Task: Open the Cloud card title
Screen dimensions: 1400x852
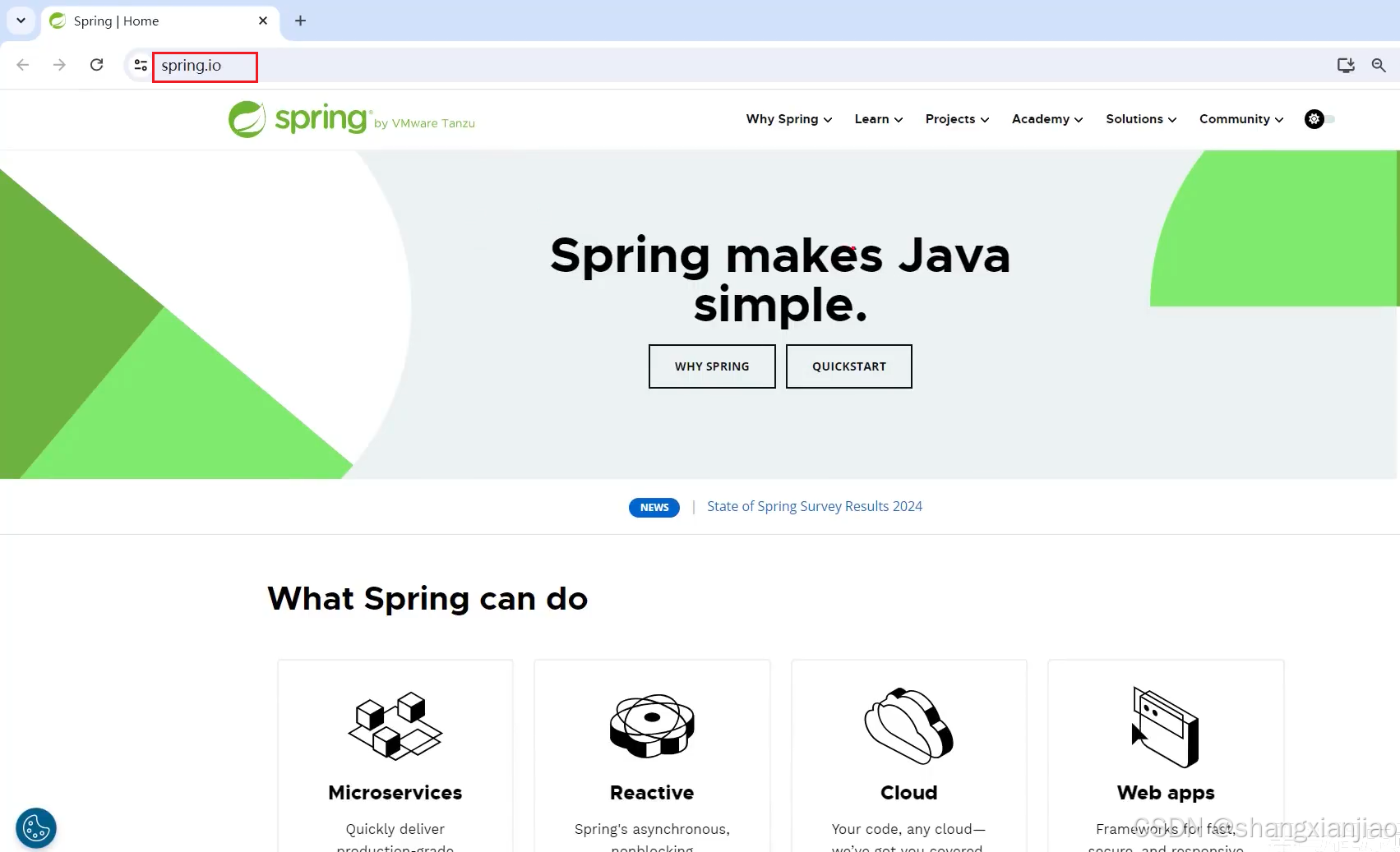Action: point(908,793)
